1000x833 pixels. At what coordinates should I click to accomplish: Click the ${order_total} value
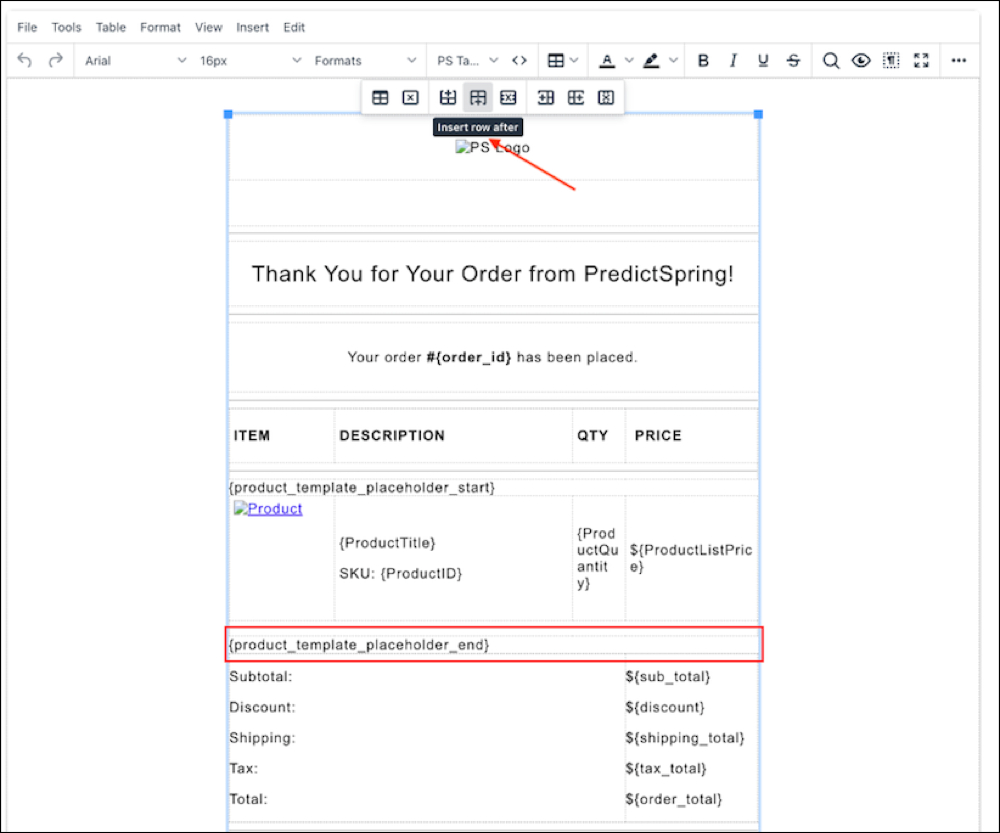click(x=673, y=799)
